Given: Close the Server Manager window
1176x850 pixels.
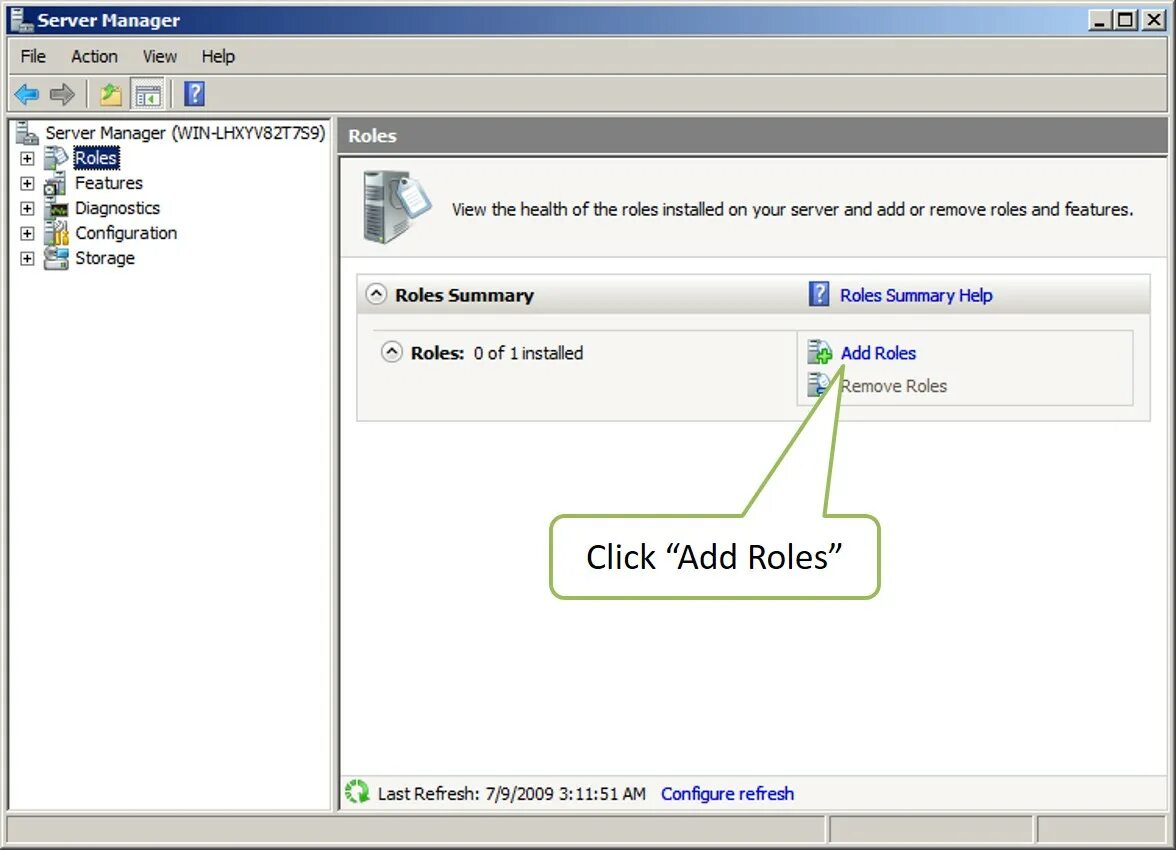Looking at the screenshot, I should pos(1153,20).
